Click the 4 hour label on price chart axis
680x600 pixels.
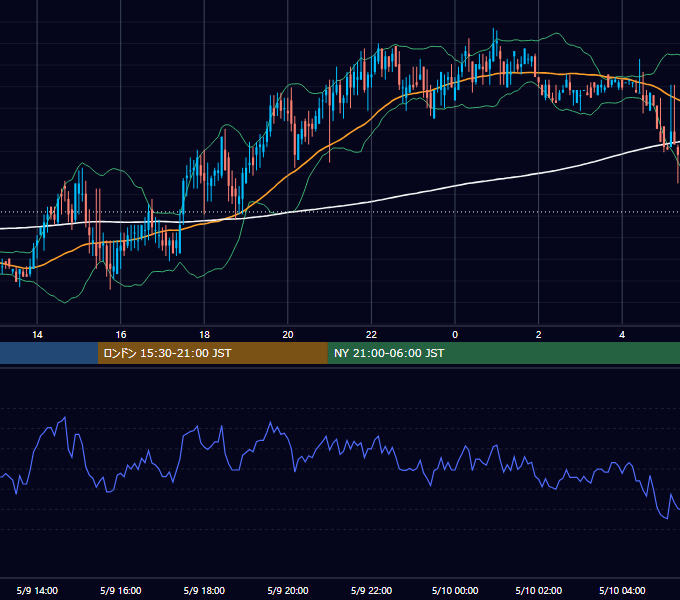coord(622,335)
